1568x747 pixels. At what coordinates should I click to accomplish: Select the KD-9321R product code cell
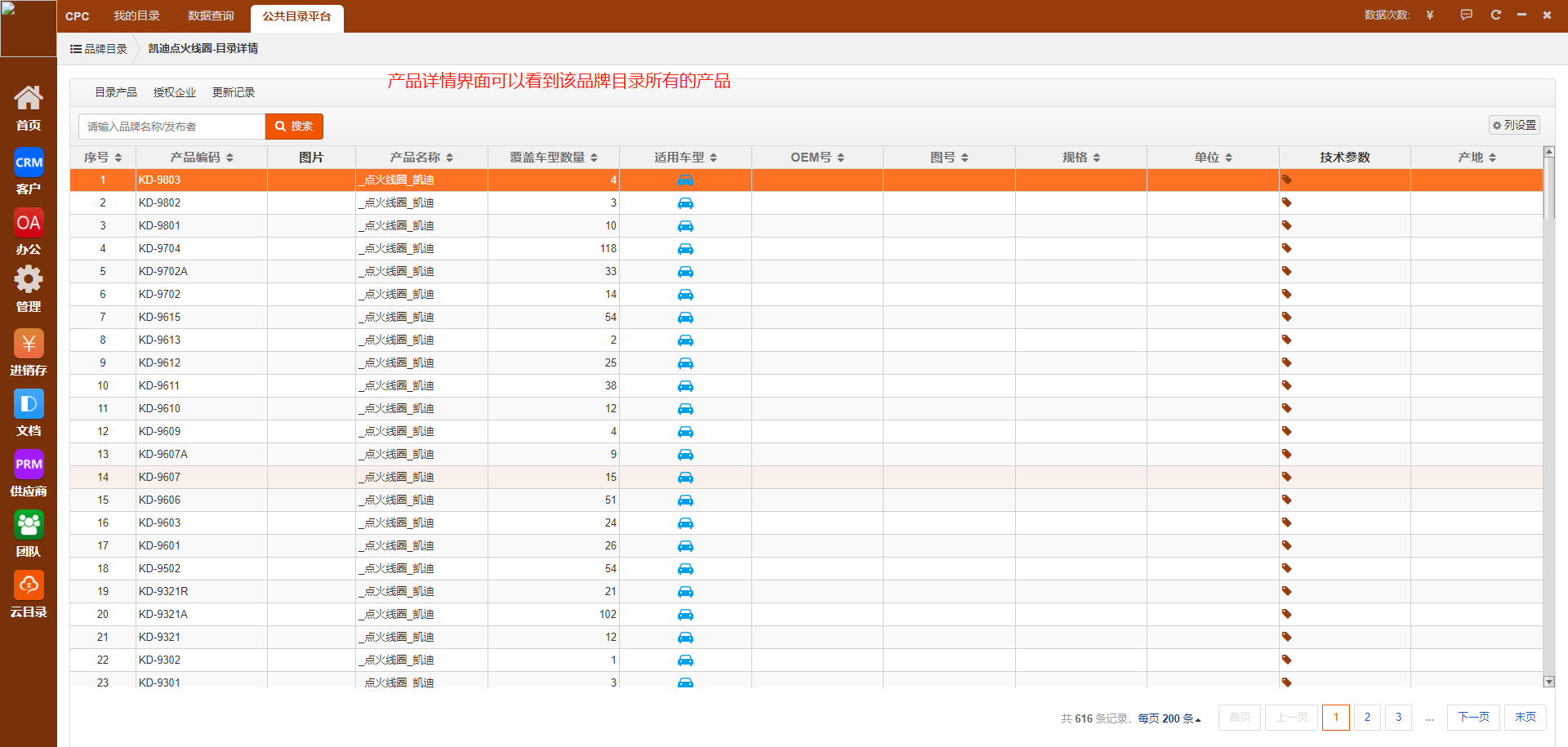pyautogui.click(x=202, y=591)
